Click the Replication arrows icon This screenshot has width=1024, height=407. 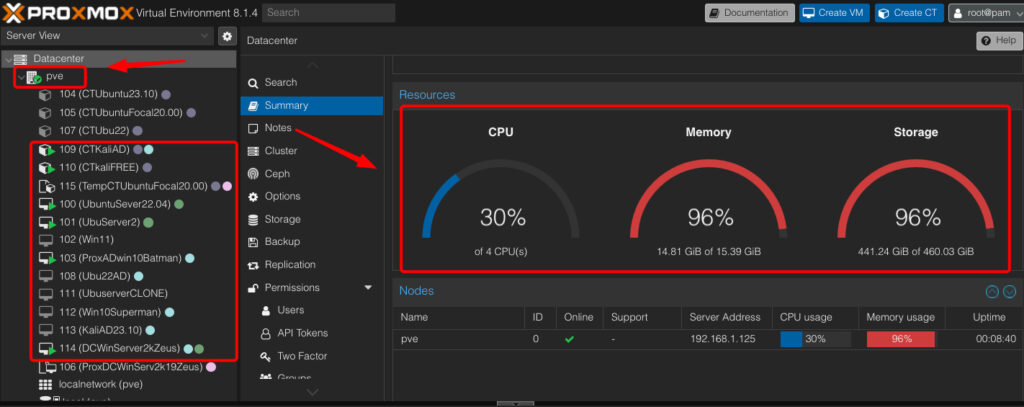(253, 265)
